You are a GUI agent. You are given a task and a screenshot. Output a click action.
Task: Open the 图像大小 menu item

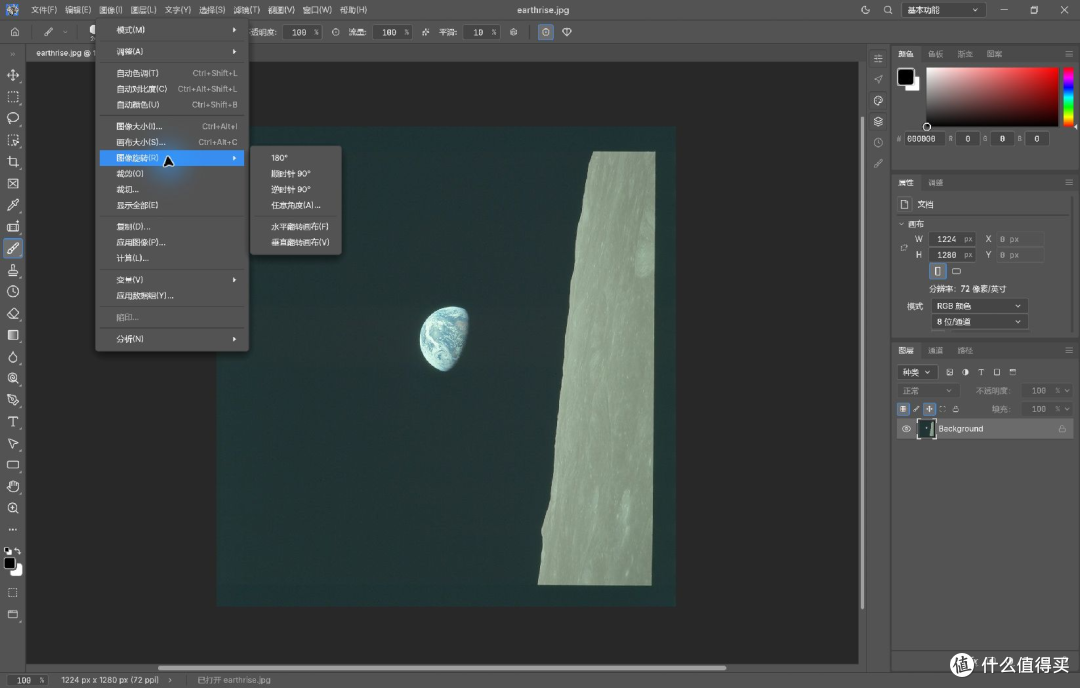coord(172,126)
